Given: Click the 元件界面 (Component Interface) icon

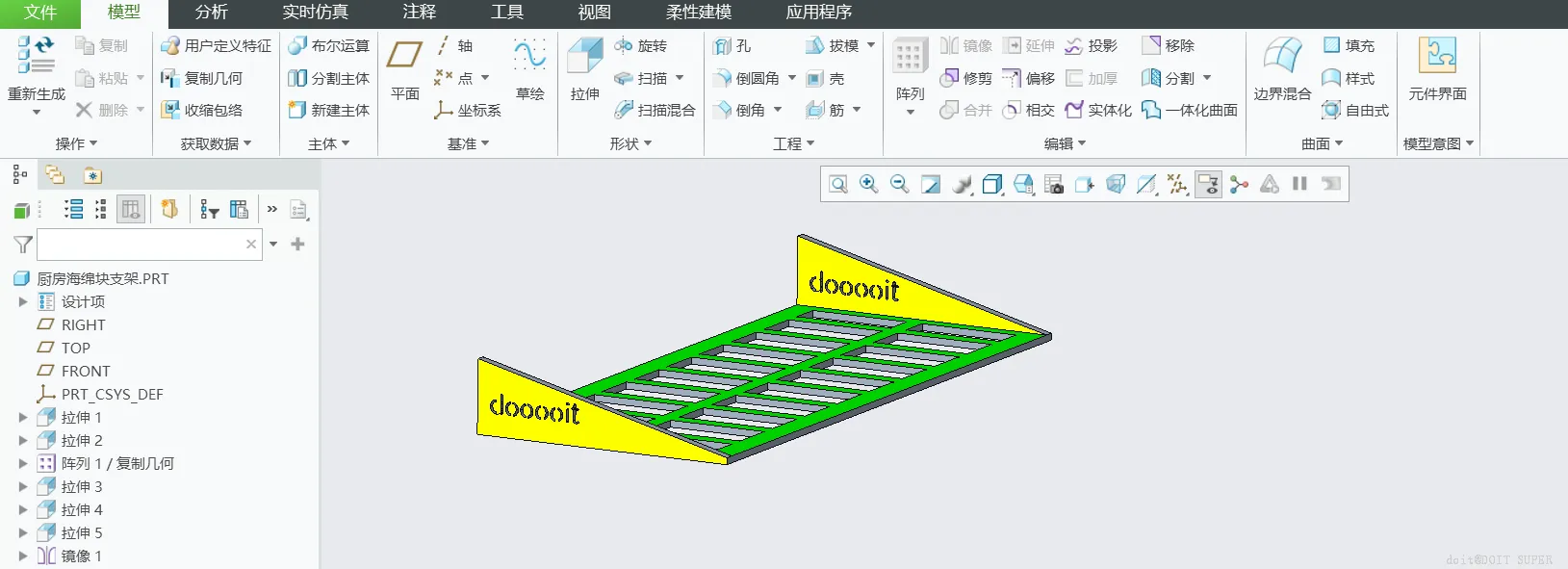Looking at the screenshot, I should (x=1437, y=56).
